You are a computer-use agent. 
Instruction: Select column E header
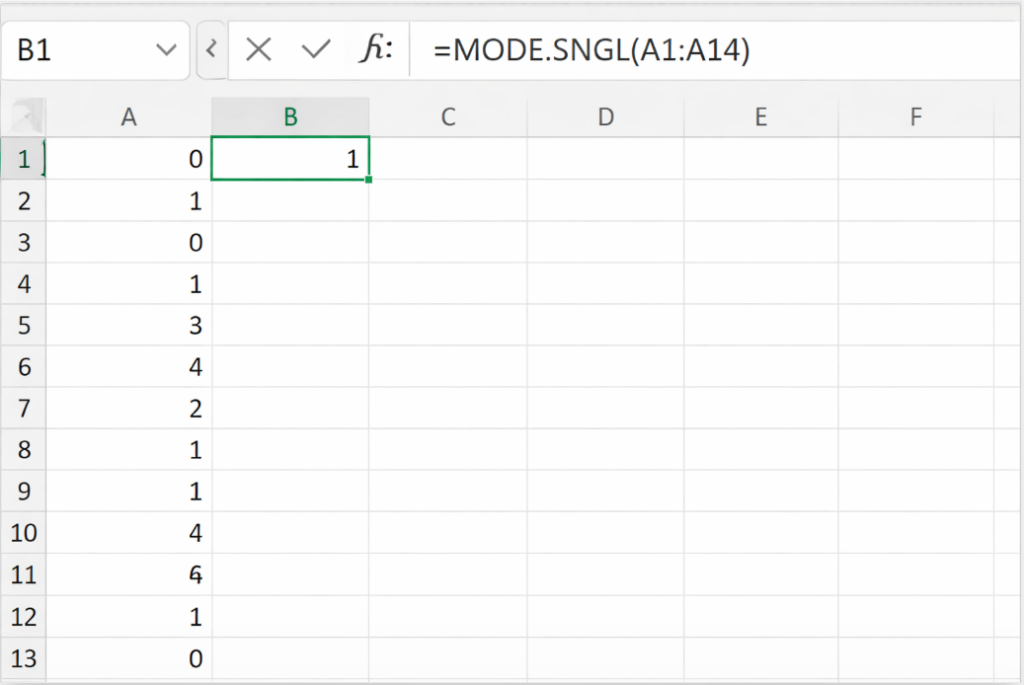[x=761, y=117]
